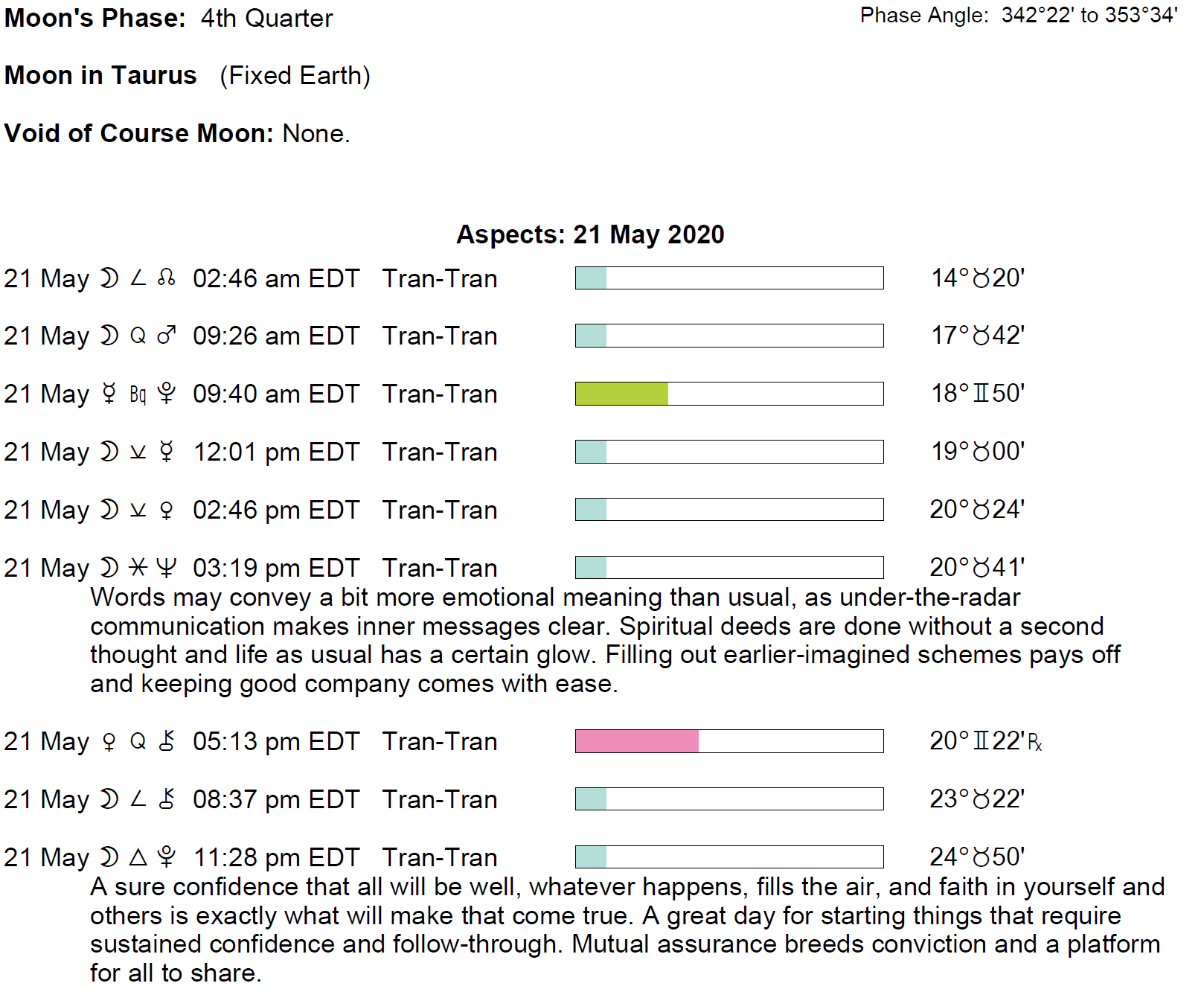
Task: Click the "Aspects: 21 May 2020" heading
Action: click(x=590, y=234)
